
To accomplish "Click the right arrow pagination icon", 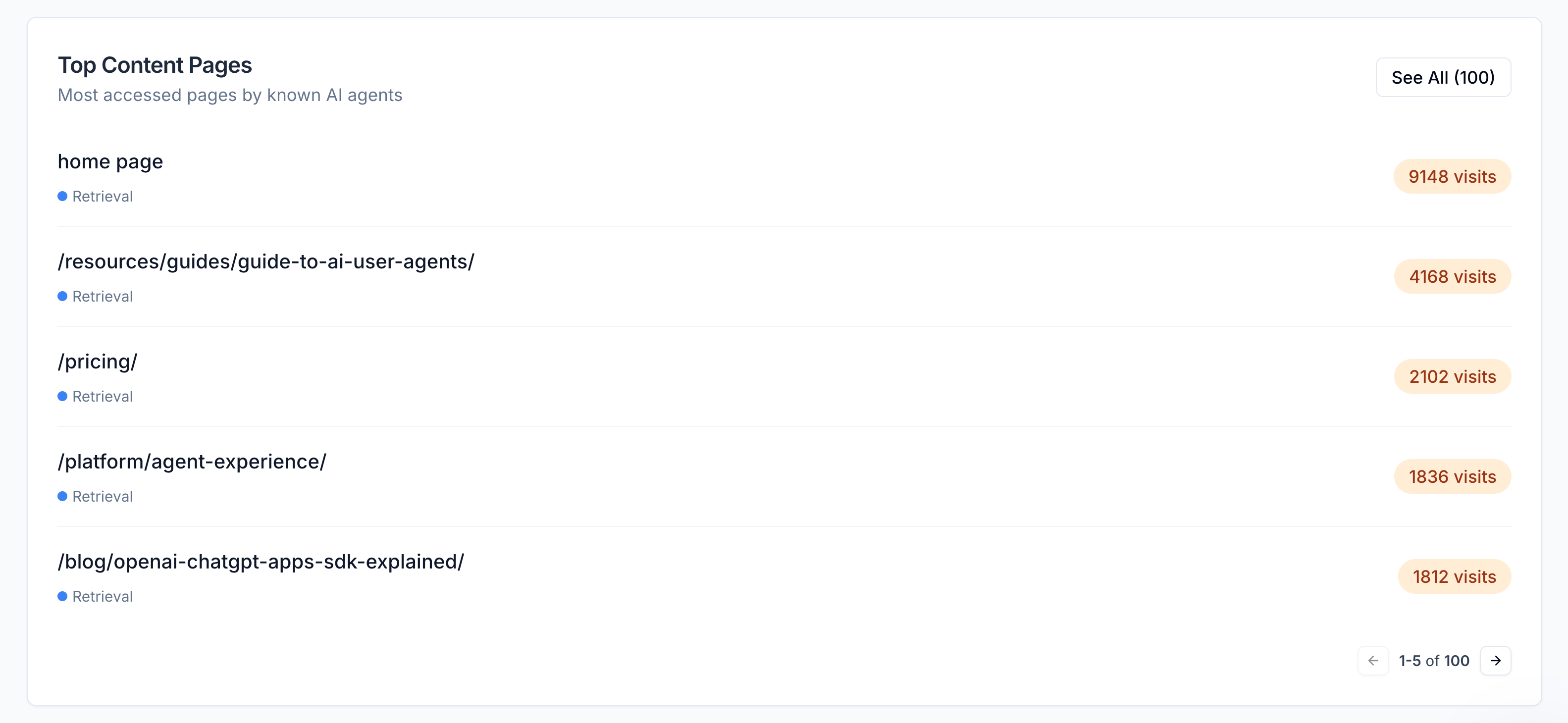I will pos(1496,660).
